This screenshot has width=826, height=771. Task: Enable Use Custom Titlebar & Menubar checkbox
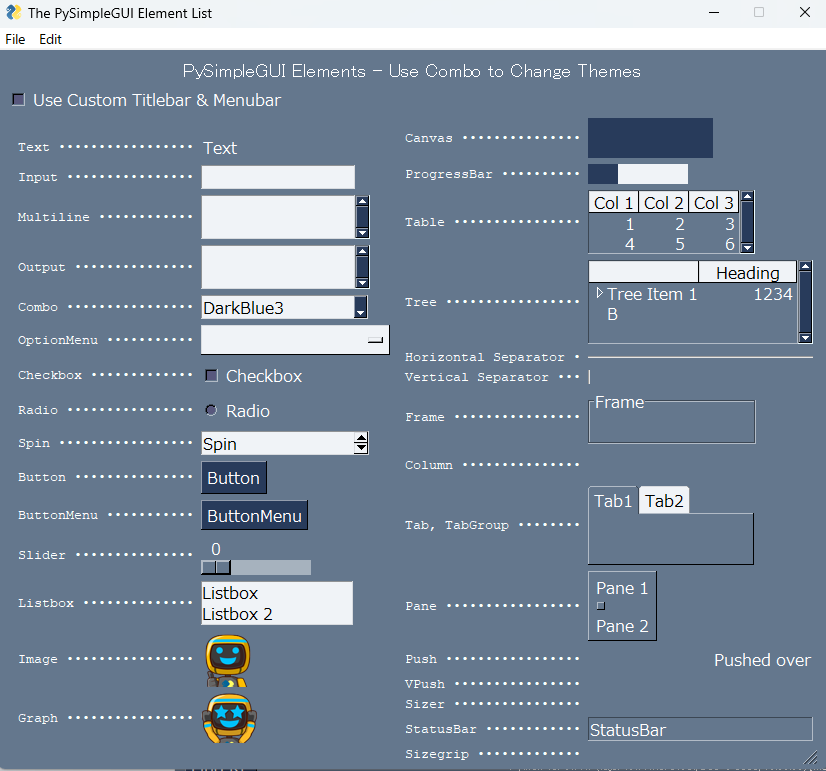point(18,100)
